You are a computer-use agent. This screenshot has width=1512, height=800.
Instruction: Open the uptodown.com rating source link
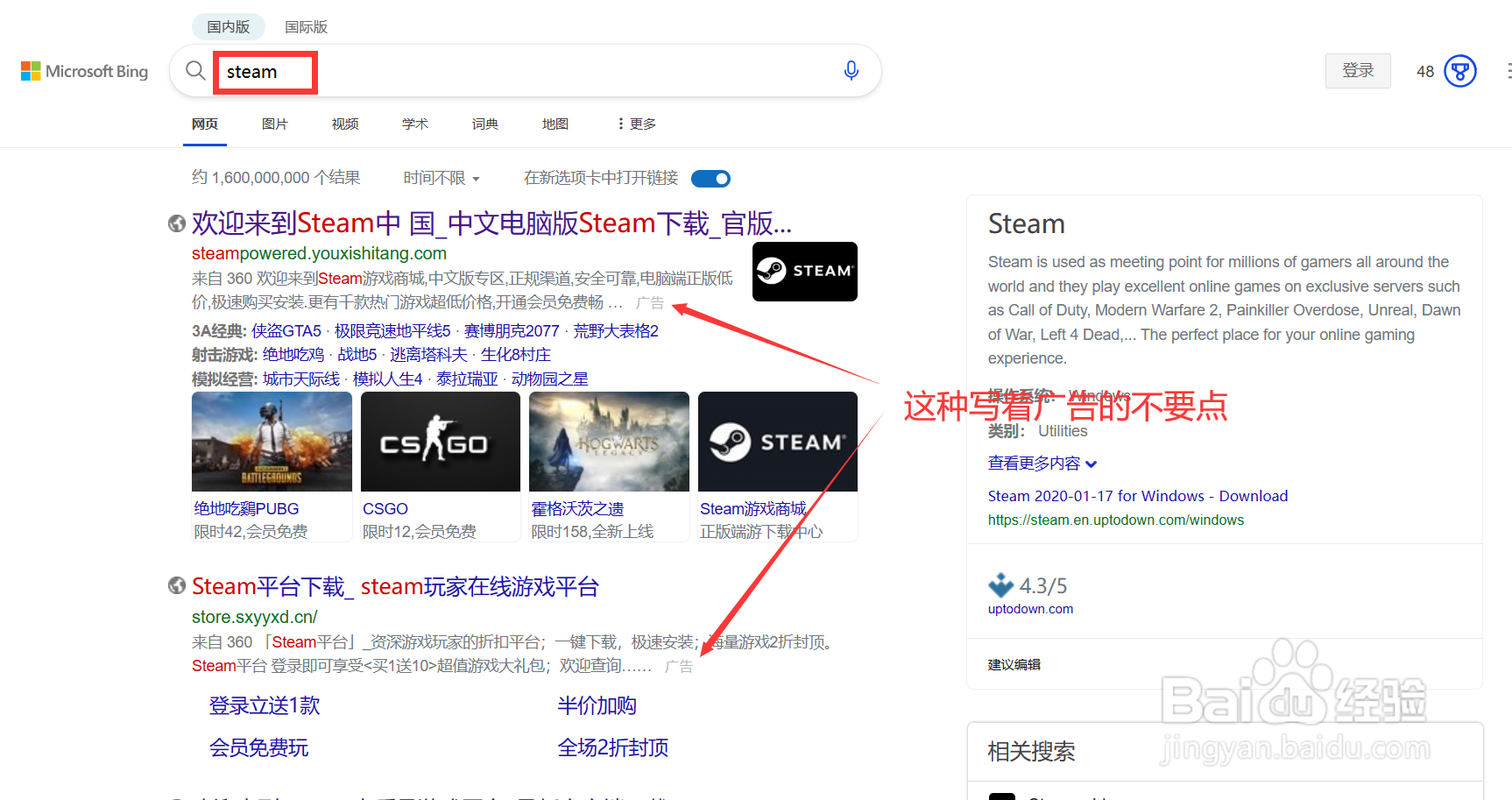click(1030, 609)
